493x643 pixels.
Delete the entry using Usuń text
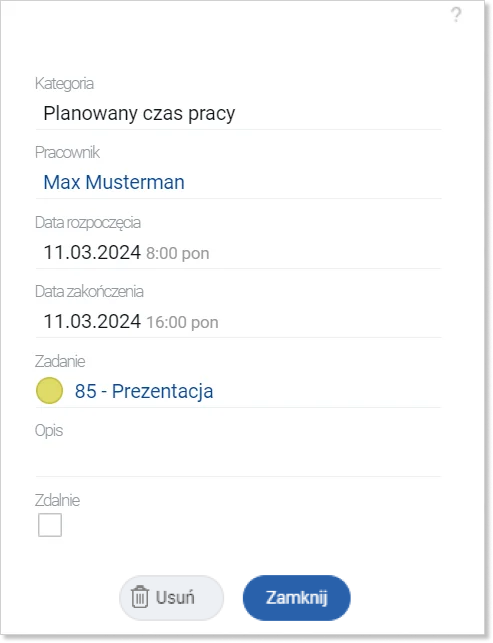point(175,597)
